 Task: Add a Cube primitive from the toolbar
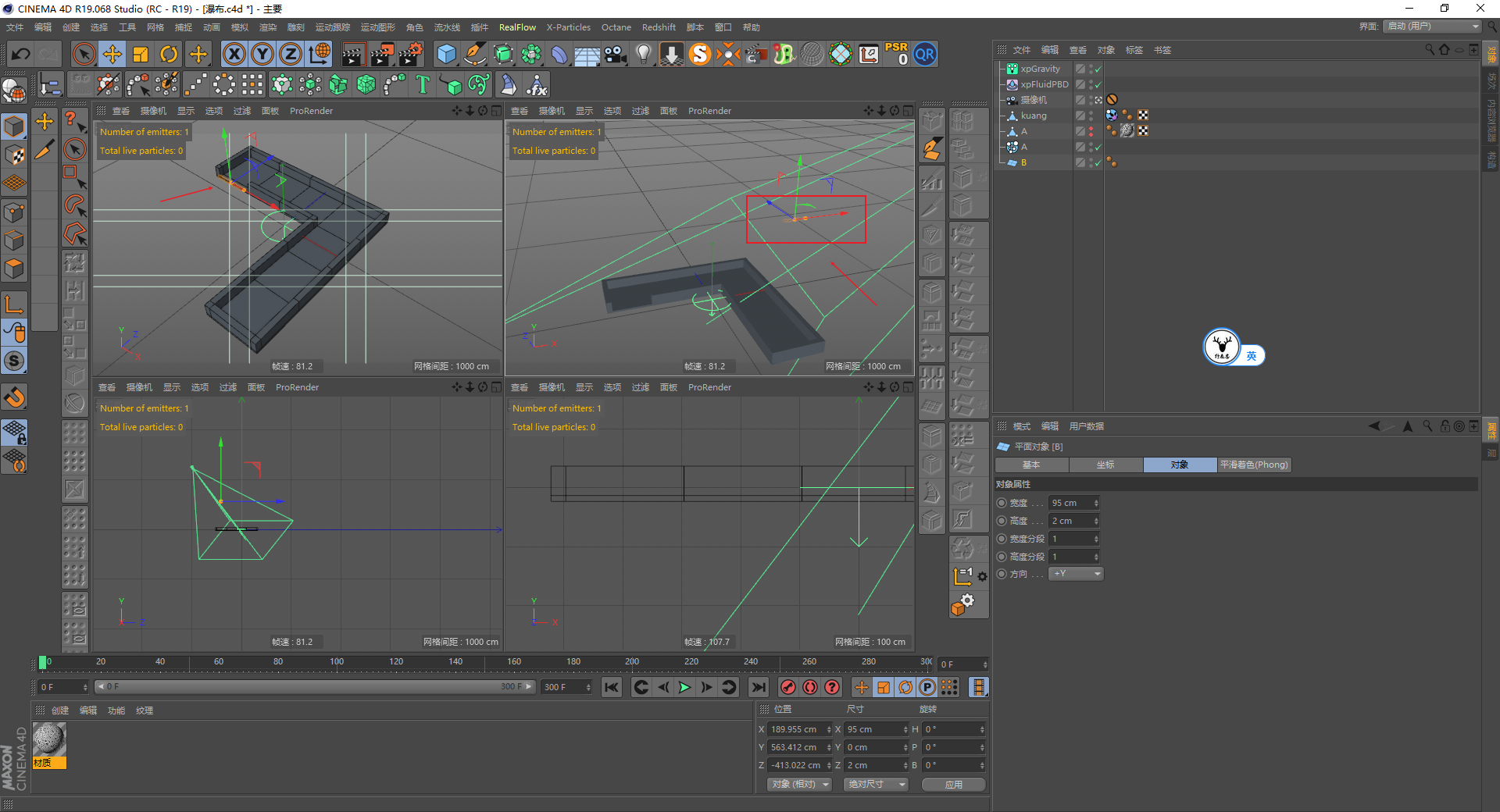[x=447, y=54]
